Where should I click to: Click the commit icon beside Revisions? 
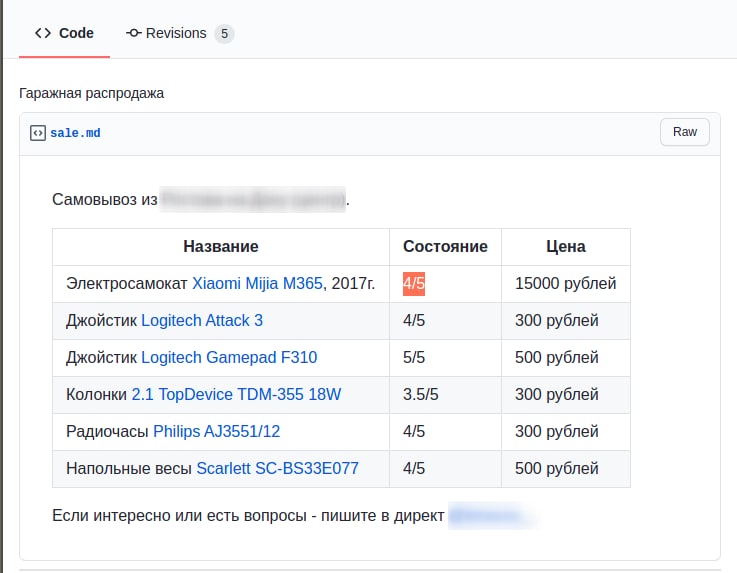pyautogui.click(x=133, y=33)
